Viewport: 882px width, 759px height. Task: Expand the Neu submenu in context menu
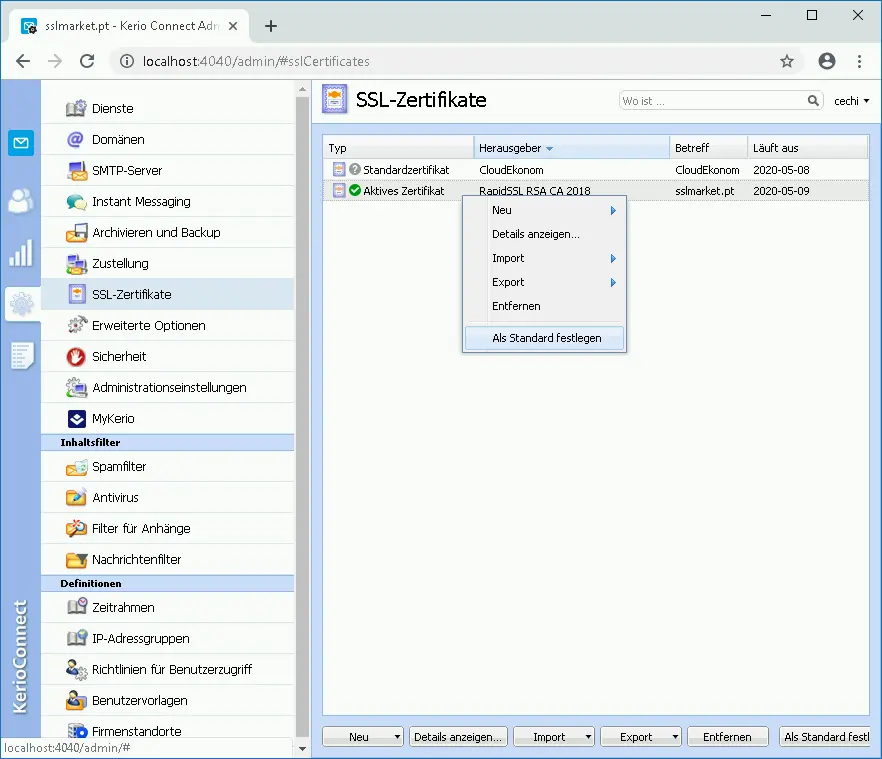[x=545, y=210]
